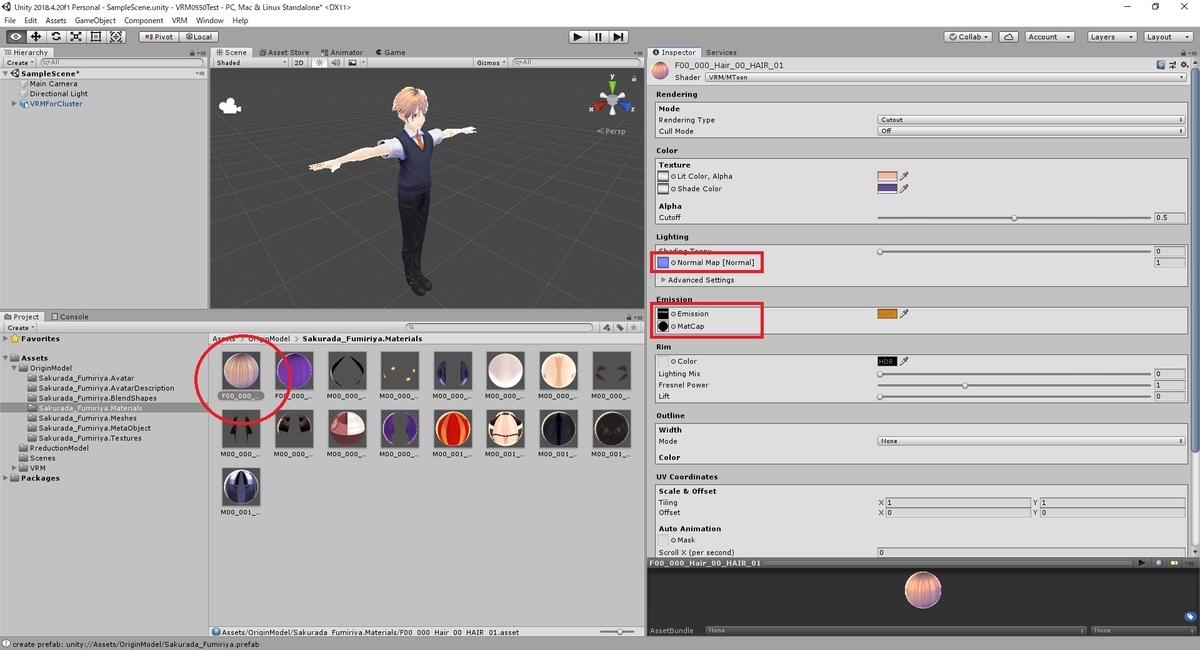
Task: Select the Rotate tool in toolbar
Action: [56, 37]
